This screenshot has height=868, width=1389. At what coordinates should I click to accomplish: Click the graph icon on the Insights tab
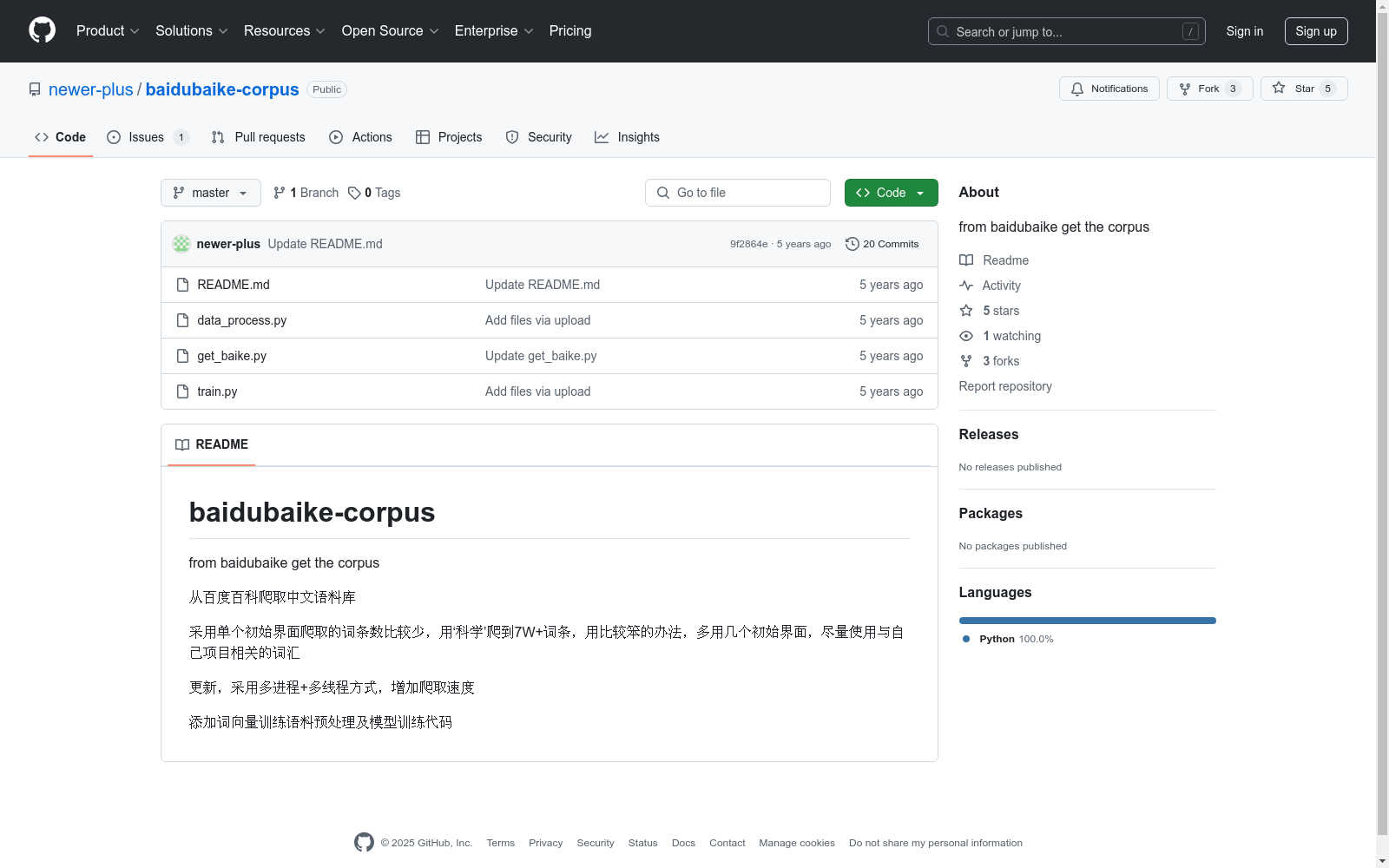(x=602, y=137)
